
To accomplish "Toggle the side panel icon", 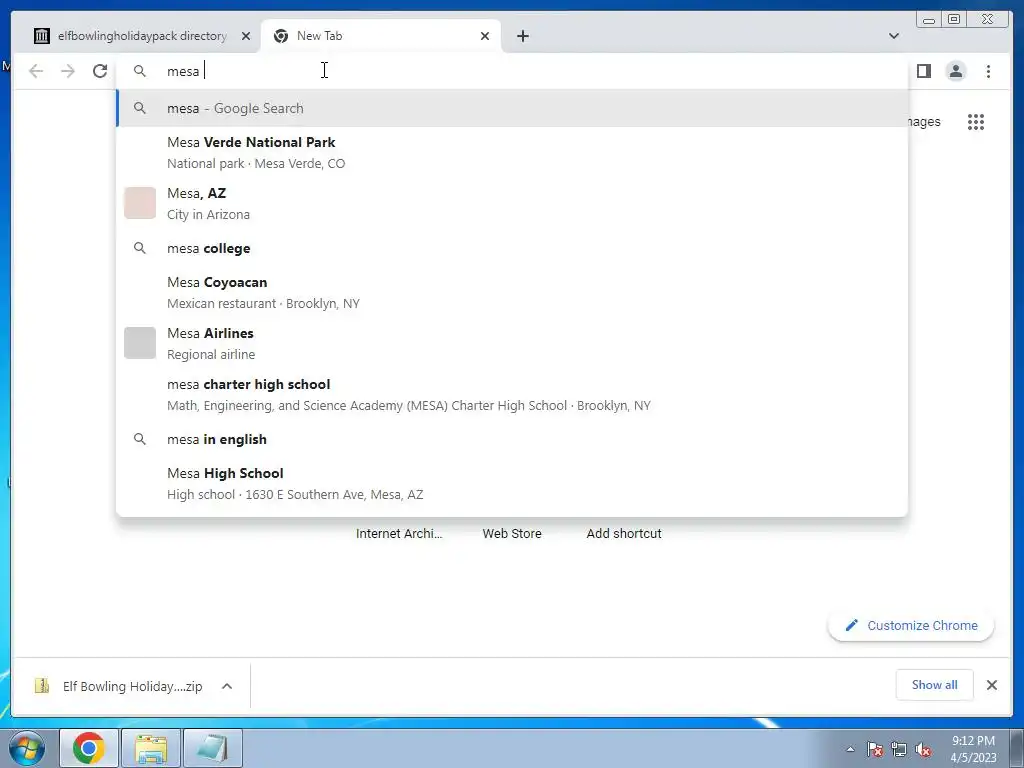I will tap(923, 71).
